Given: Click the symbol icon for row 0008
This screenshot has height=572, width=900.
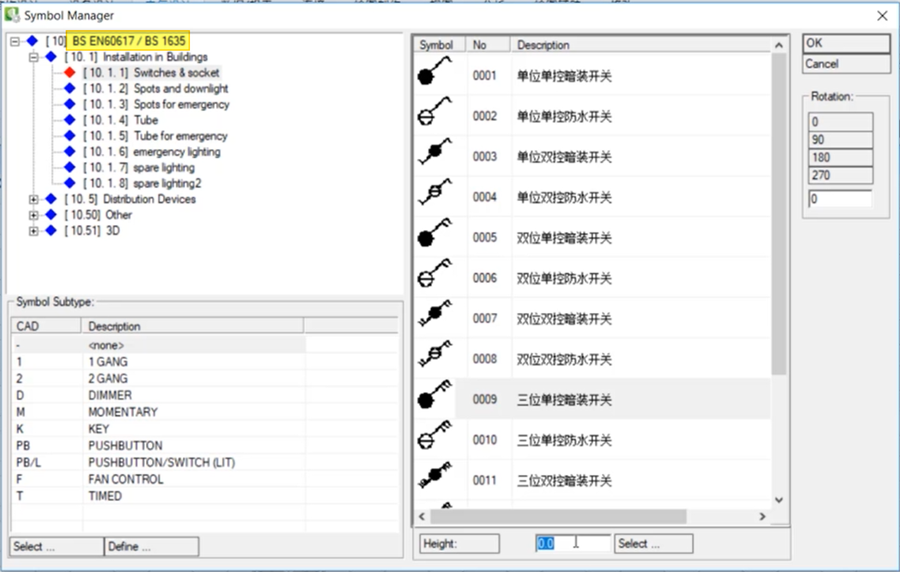Looking at the screenshot, I should 435,355.
